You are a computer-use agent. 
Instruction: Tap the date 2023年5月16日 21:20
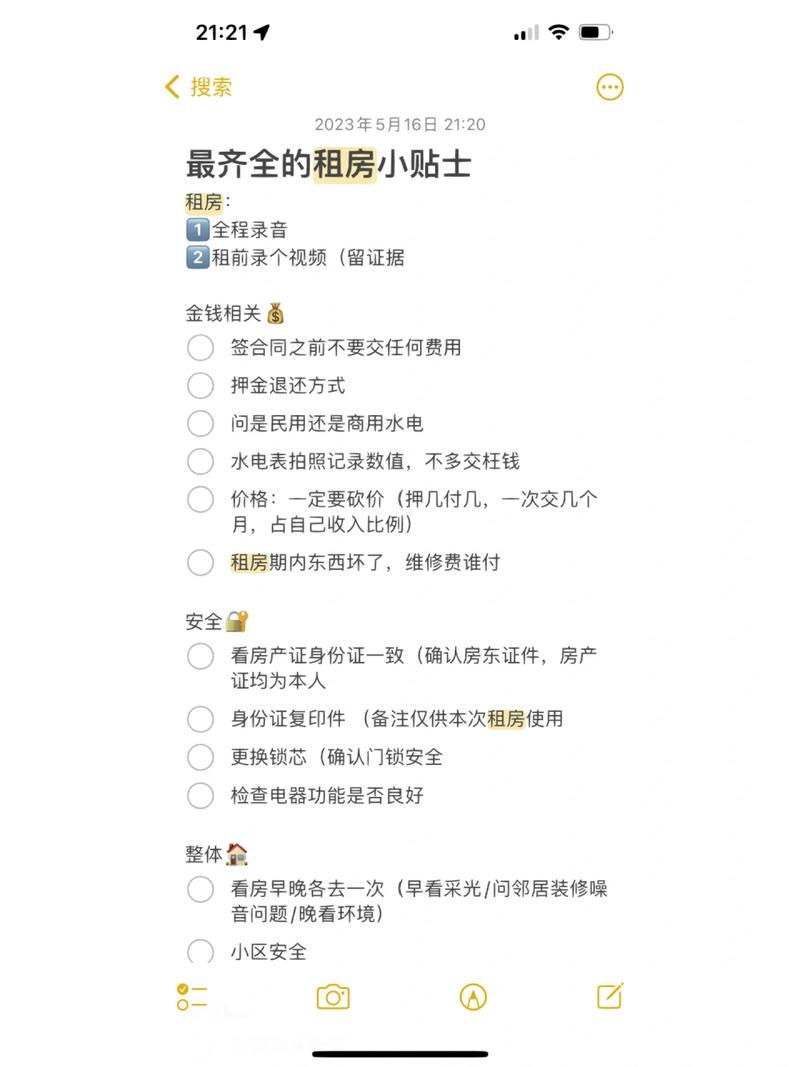[x=400, y=125]
